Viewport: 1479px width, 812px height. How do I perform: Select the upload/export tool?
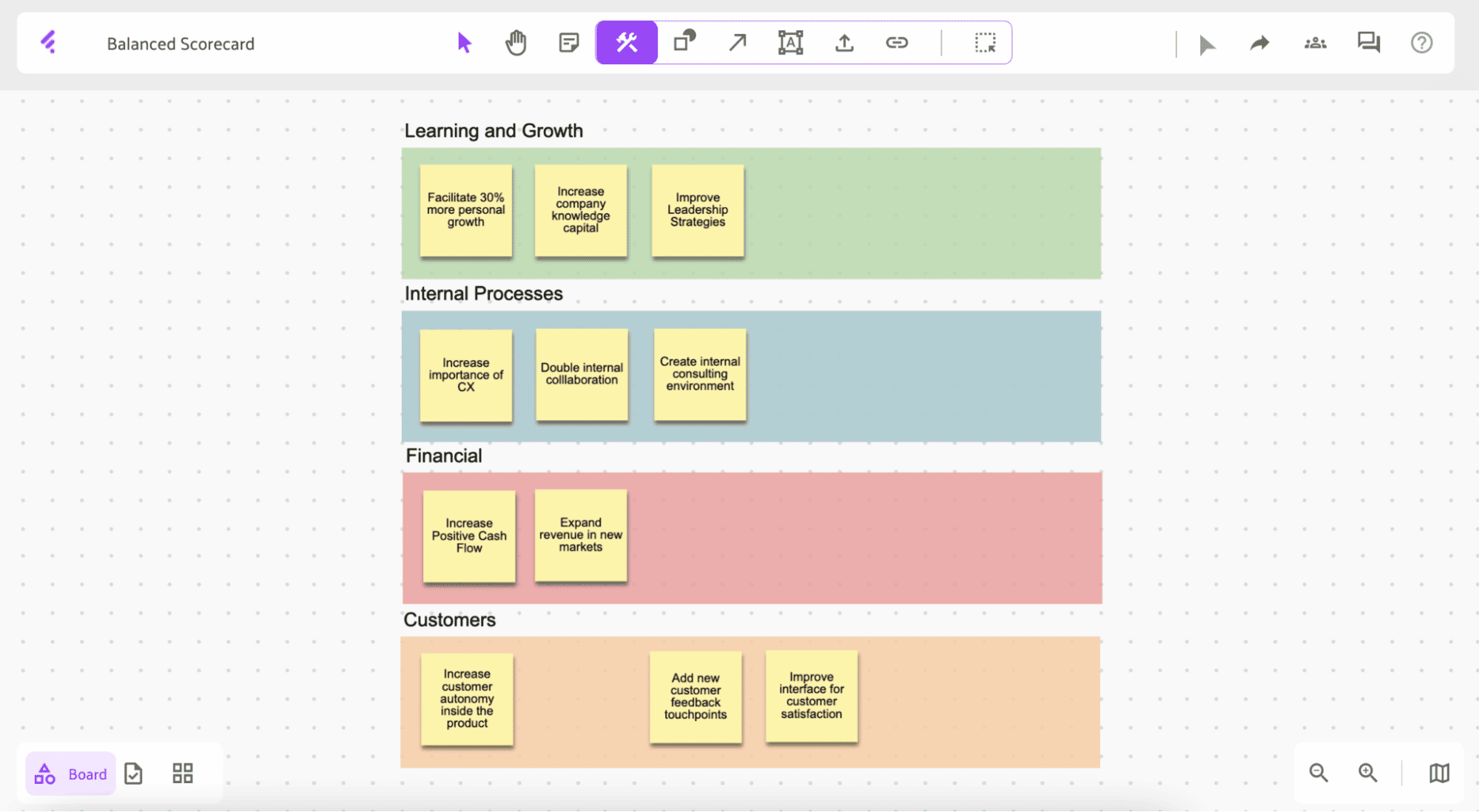click(x=843, y=43)
